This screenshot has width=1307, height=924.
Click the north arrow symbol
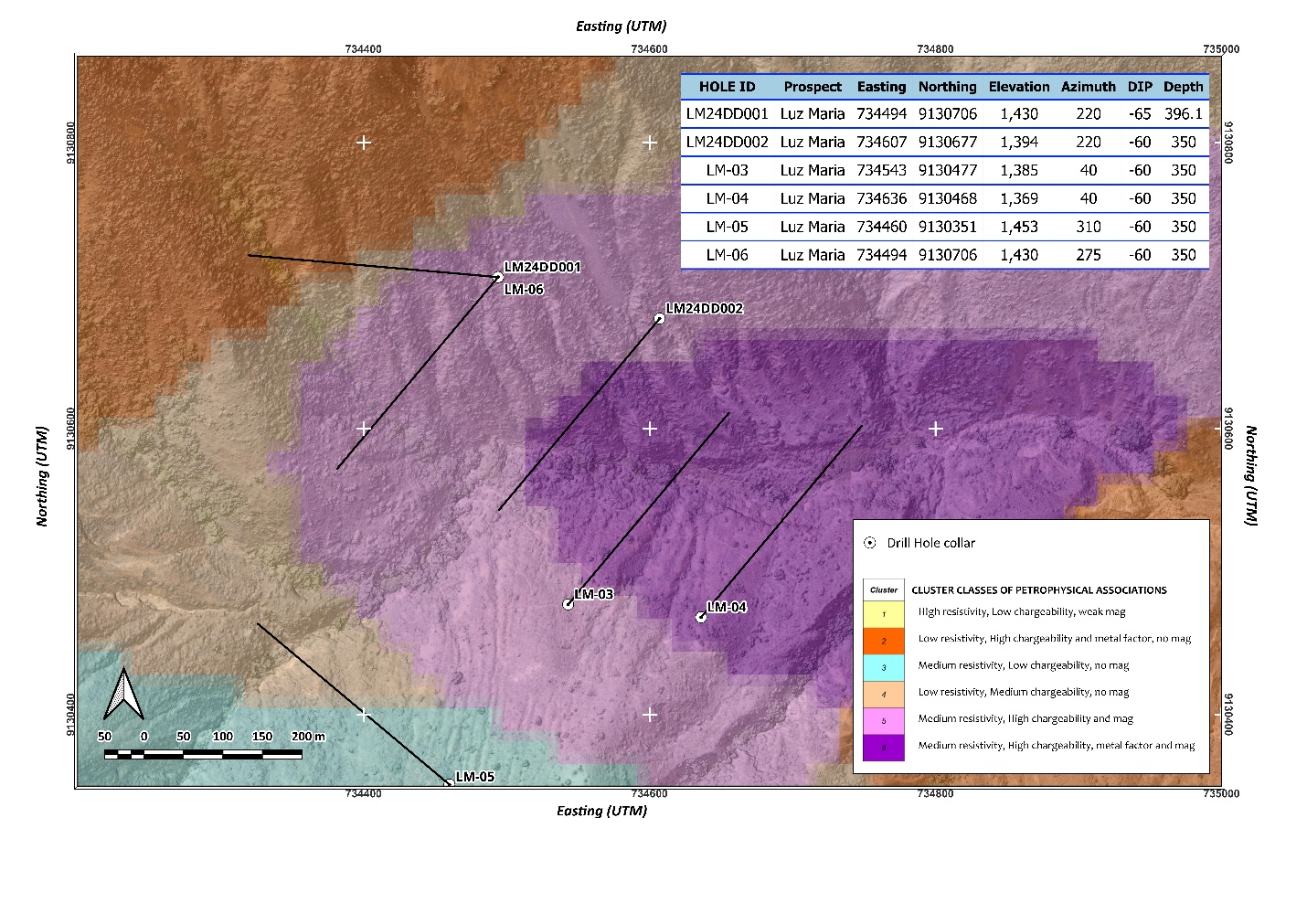click(x=123, y=694)
